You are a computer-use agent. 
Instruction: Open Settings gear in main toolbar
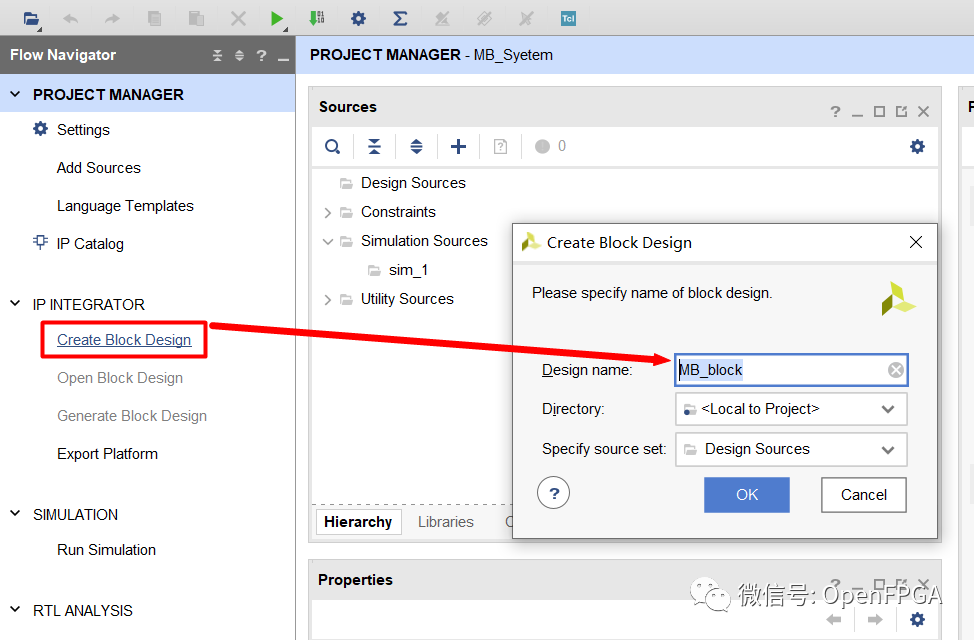pos(358,19)
